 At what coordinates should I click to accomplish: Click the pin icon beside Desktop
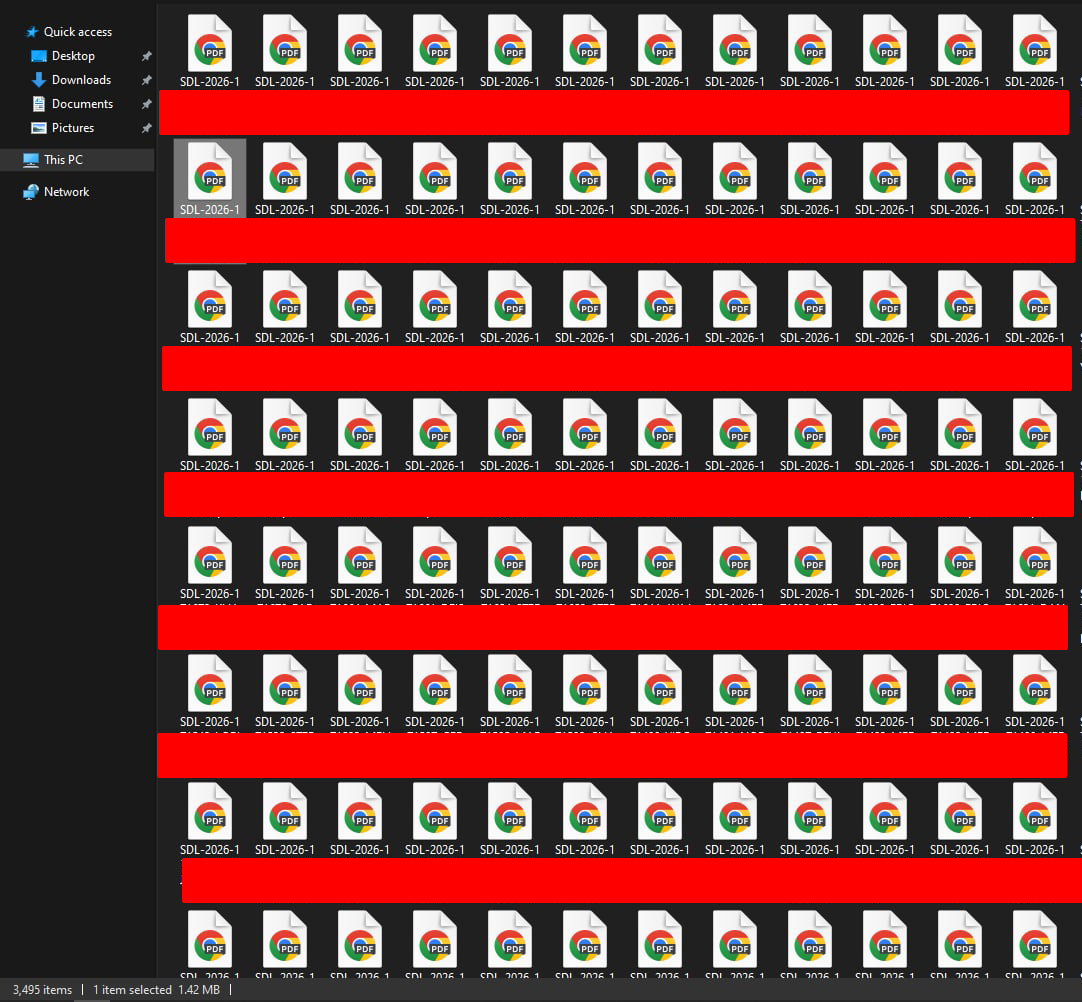click(146, 56)
